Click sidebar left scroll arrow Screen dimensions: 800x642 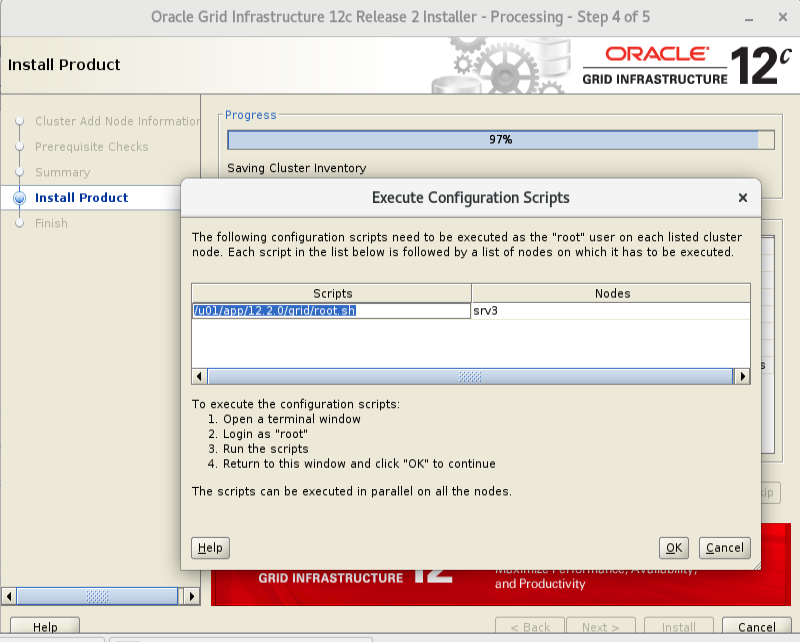pos(9,596)
